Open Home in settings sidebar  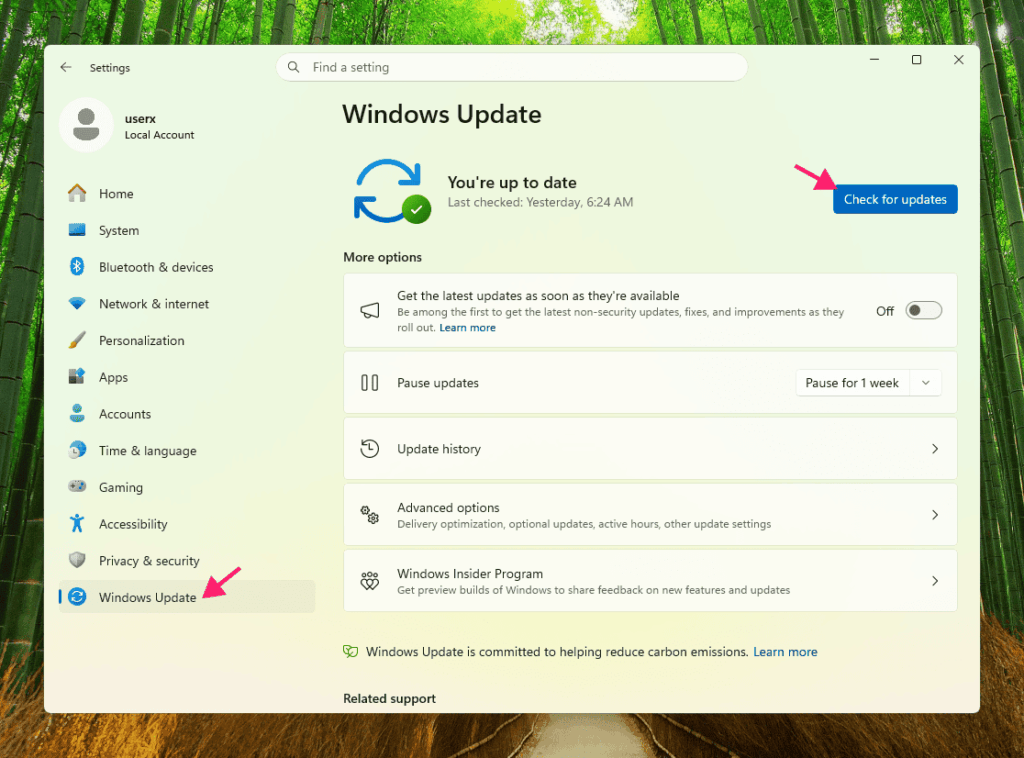point(187,193)
